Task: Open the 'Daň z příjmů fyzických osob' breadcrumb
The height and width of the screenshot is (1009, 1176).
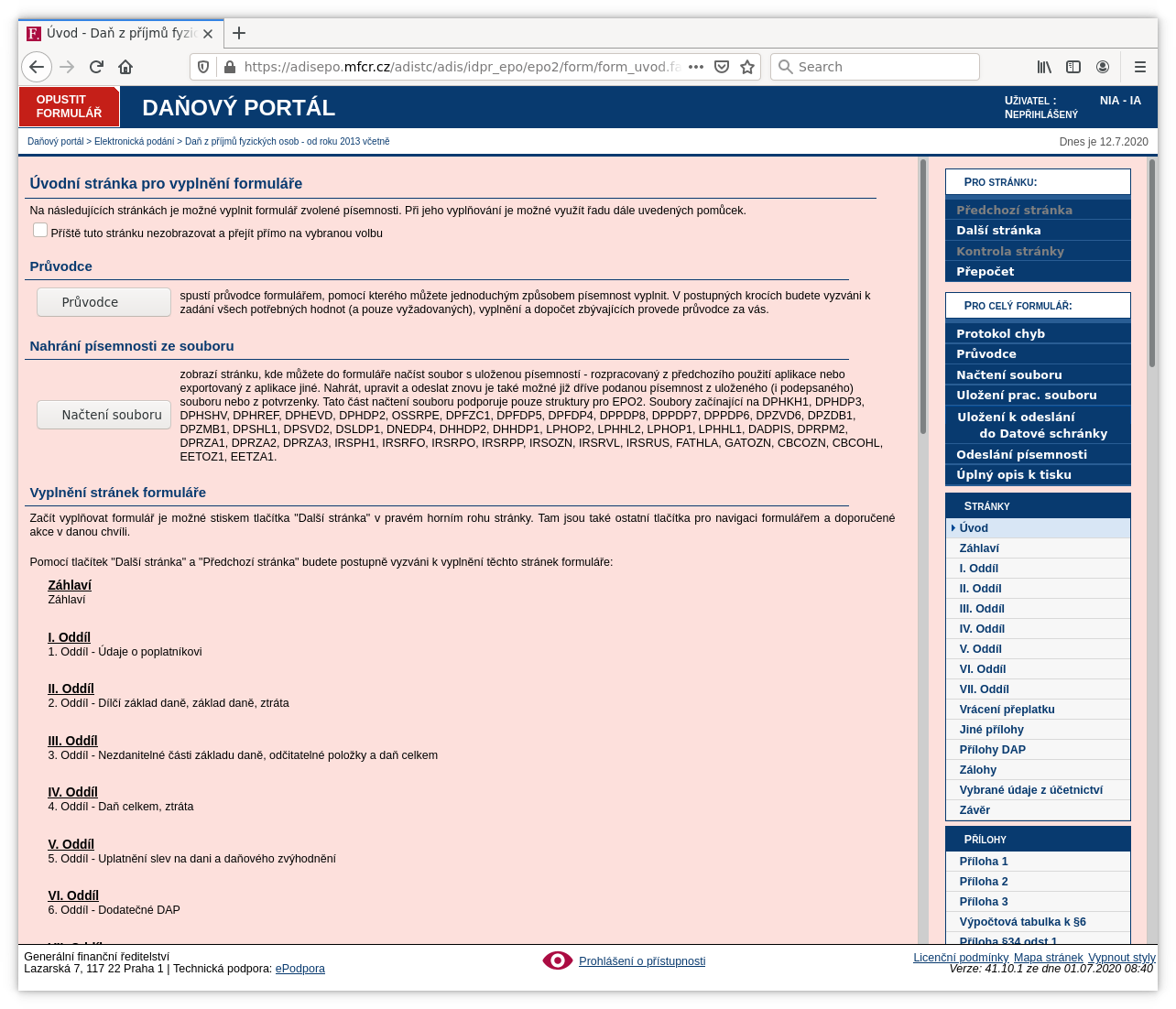Action: [x=287, y=142]
